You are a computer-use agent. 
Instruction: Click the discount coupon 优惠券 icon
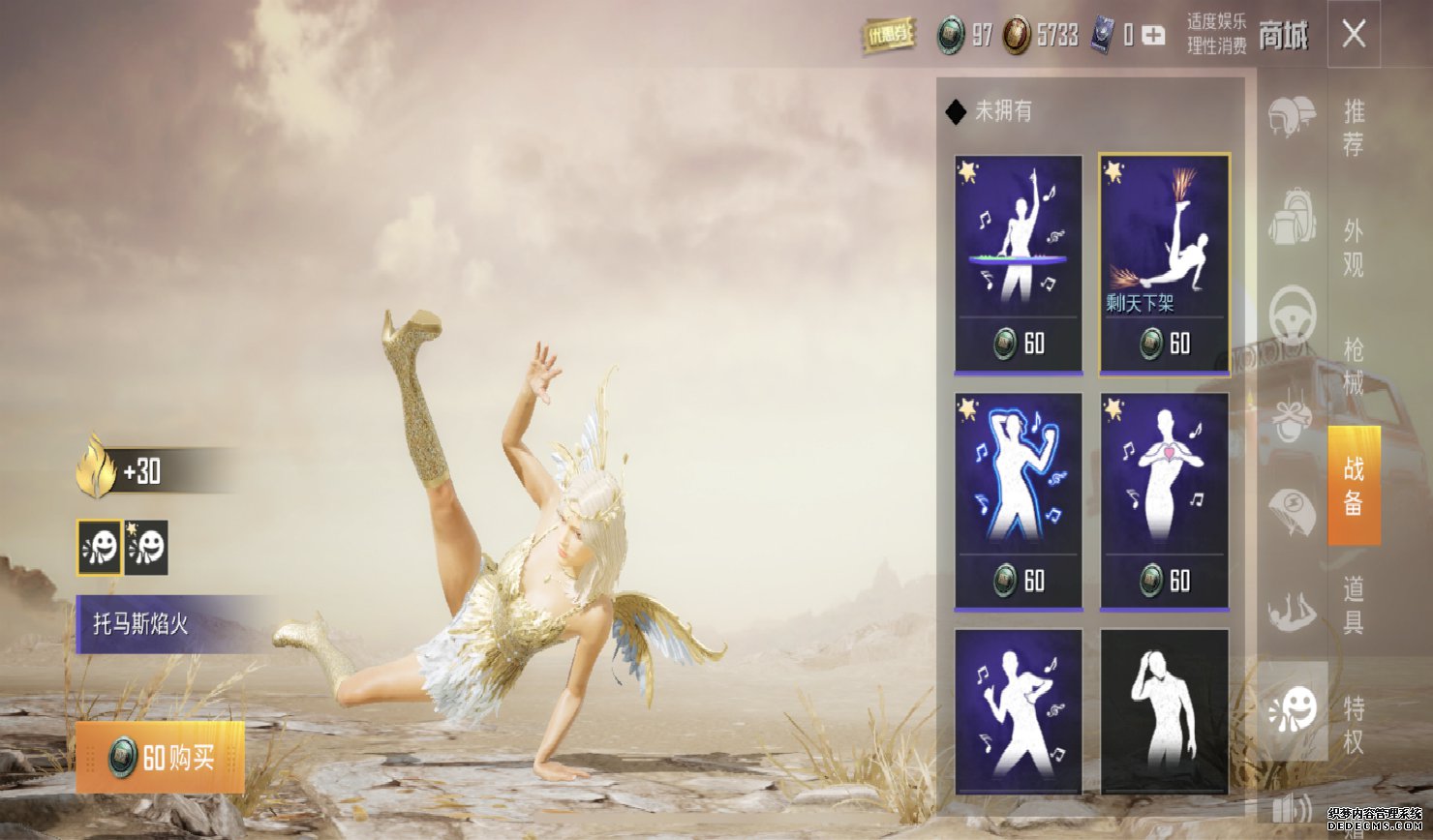pos(889,37)
